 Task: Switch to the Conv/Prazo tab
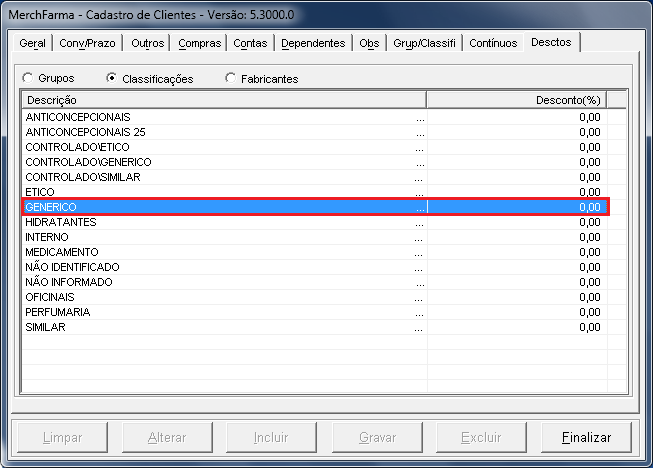pyautogui.click(x=87, y=44)
